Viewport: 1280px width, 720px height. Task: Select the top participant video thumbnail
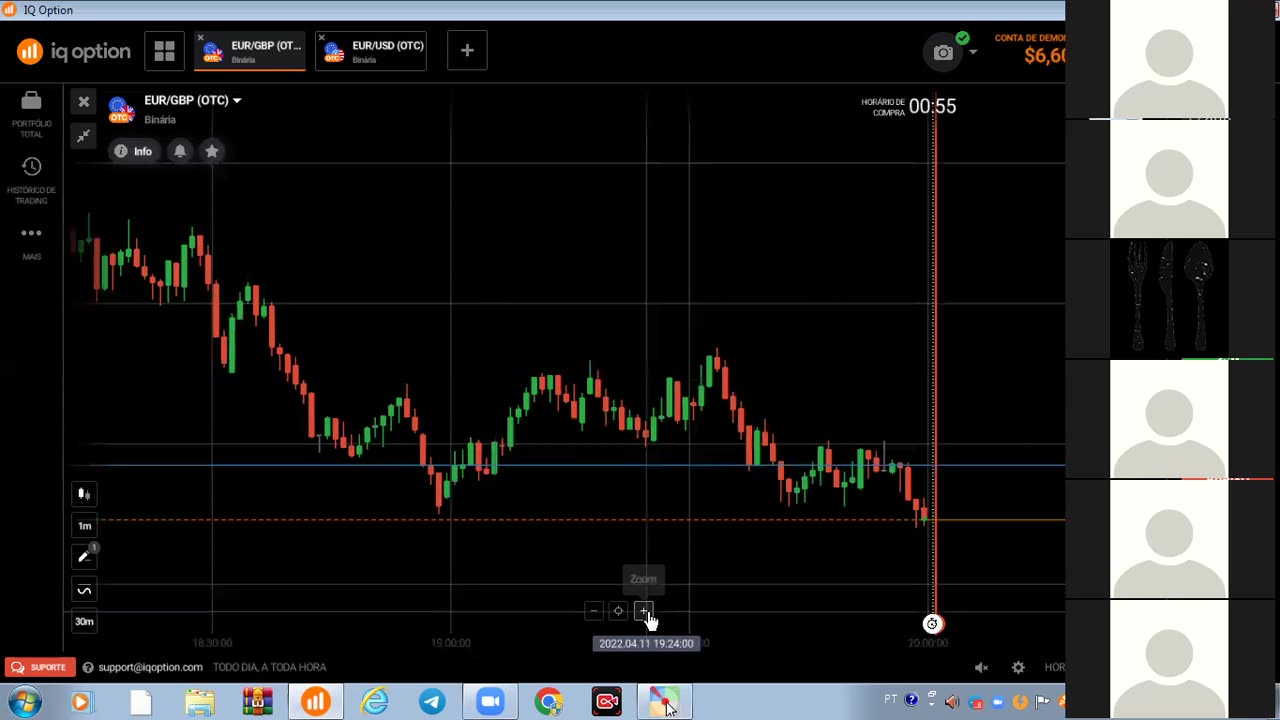pos(1169,59)
